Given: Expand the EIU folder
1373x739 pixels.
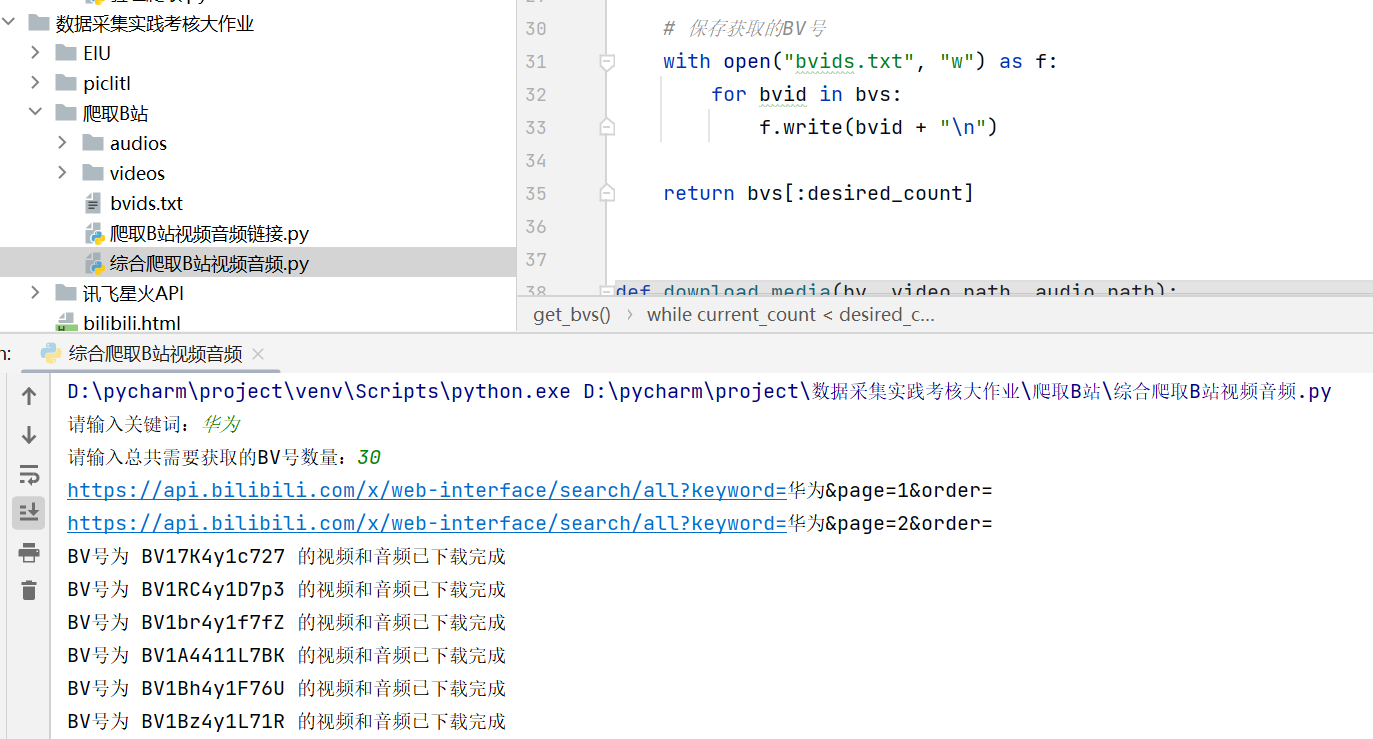Looking at the screenshot, I should [x=35, y=53].
